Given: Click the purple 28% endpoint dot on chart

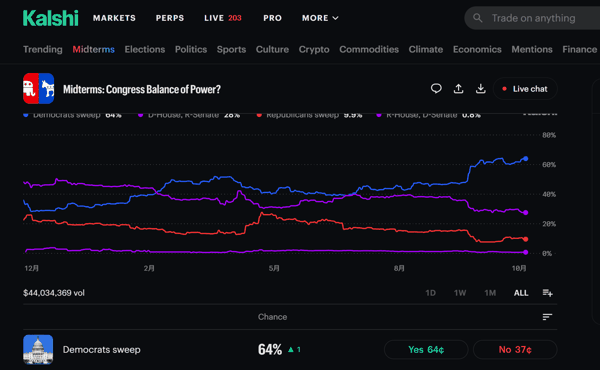Looking at the screenshot, I should [525, 212].
